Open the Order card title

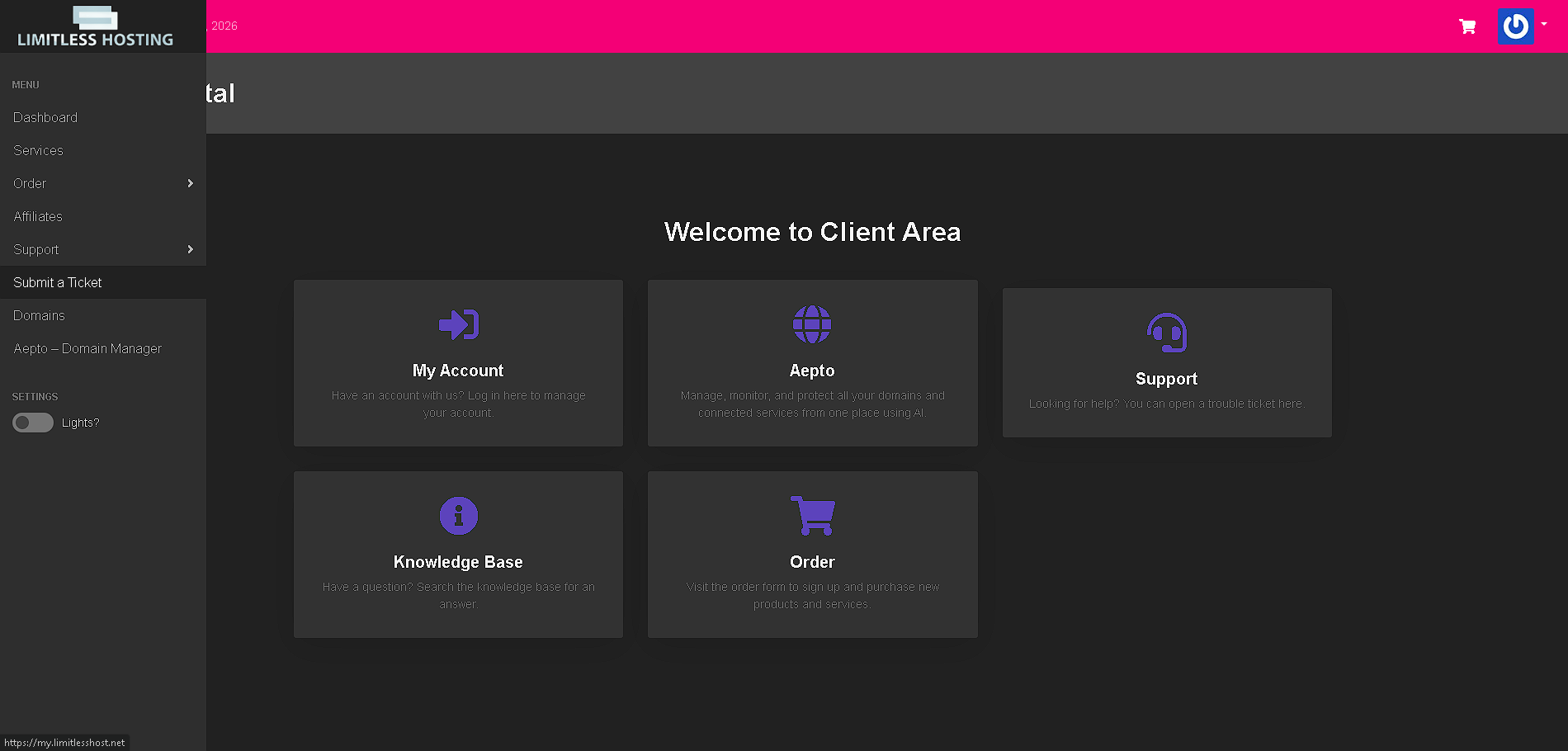click(x=812, y=562)
